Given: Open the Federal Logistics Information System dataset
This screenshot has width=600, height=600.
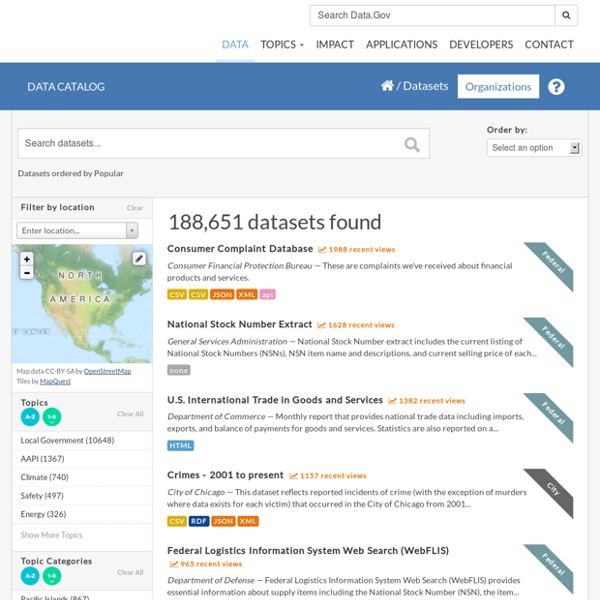Looking at the screenshot, I should (x=308, y=551).
